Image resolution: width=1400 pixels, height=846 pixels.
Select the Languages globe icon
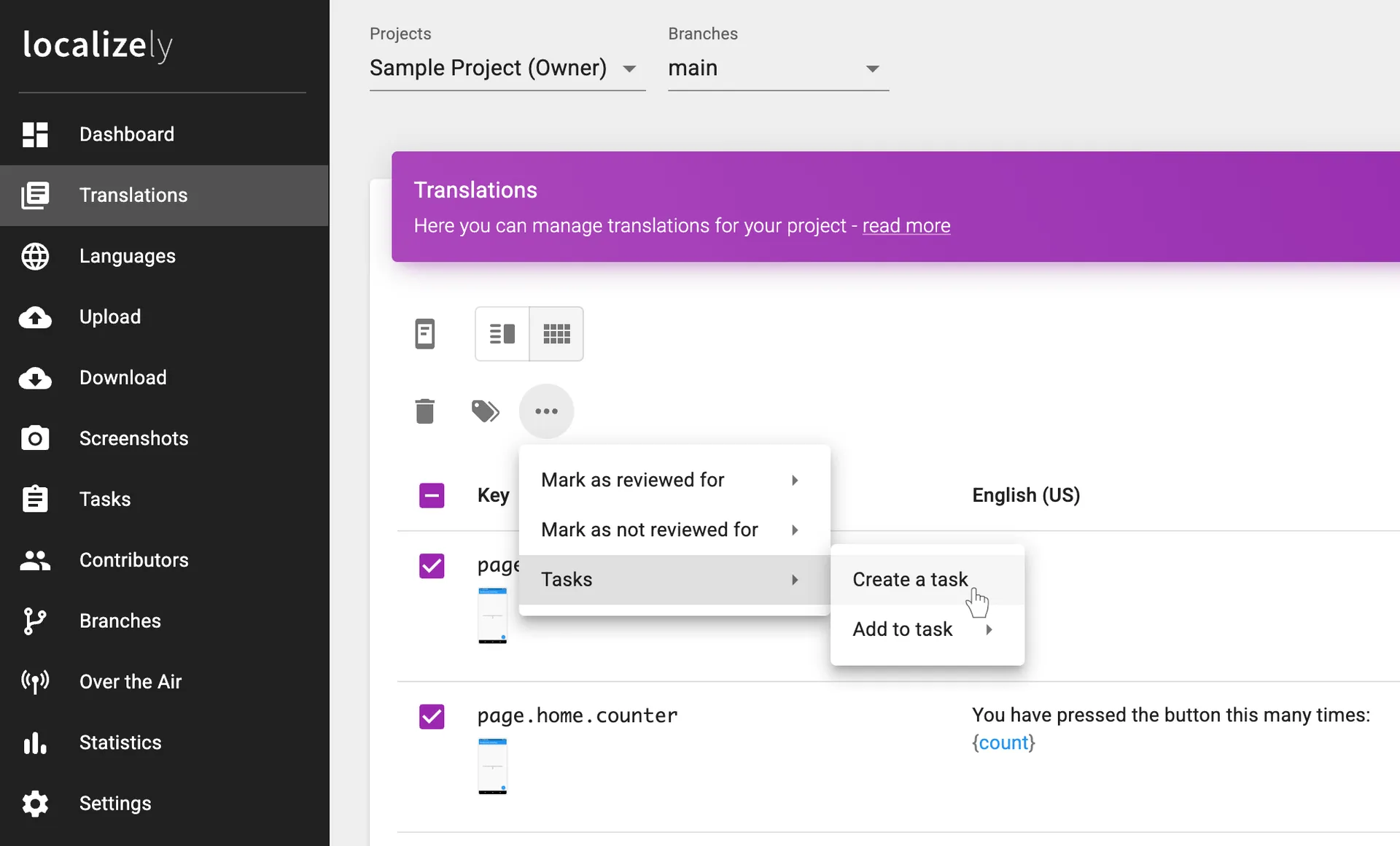point(35,256)
